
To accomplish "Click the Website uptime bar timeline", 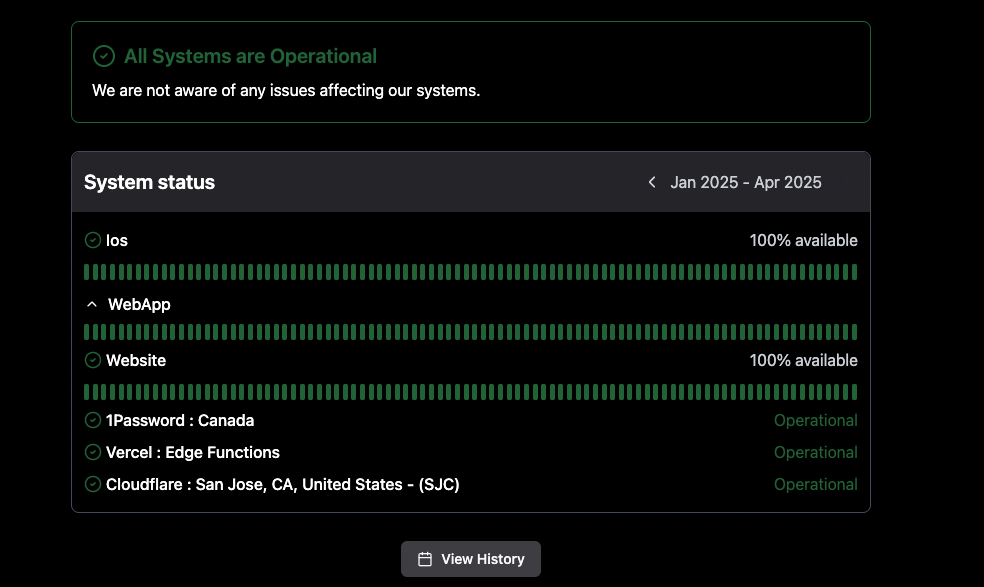I will [x=471, y=392].
